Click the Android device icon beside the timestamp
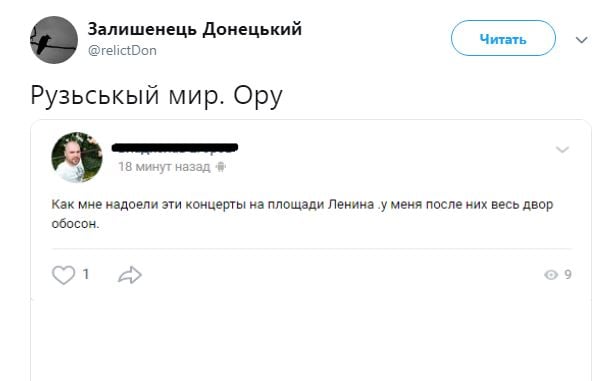The image size is (605, 381). point(221,167)
